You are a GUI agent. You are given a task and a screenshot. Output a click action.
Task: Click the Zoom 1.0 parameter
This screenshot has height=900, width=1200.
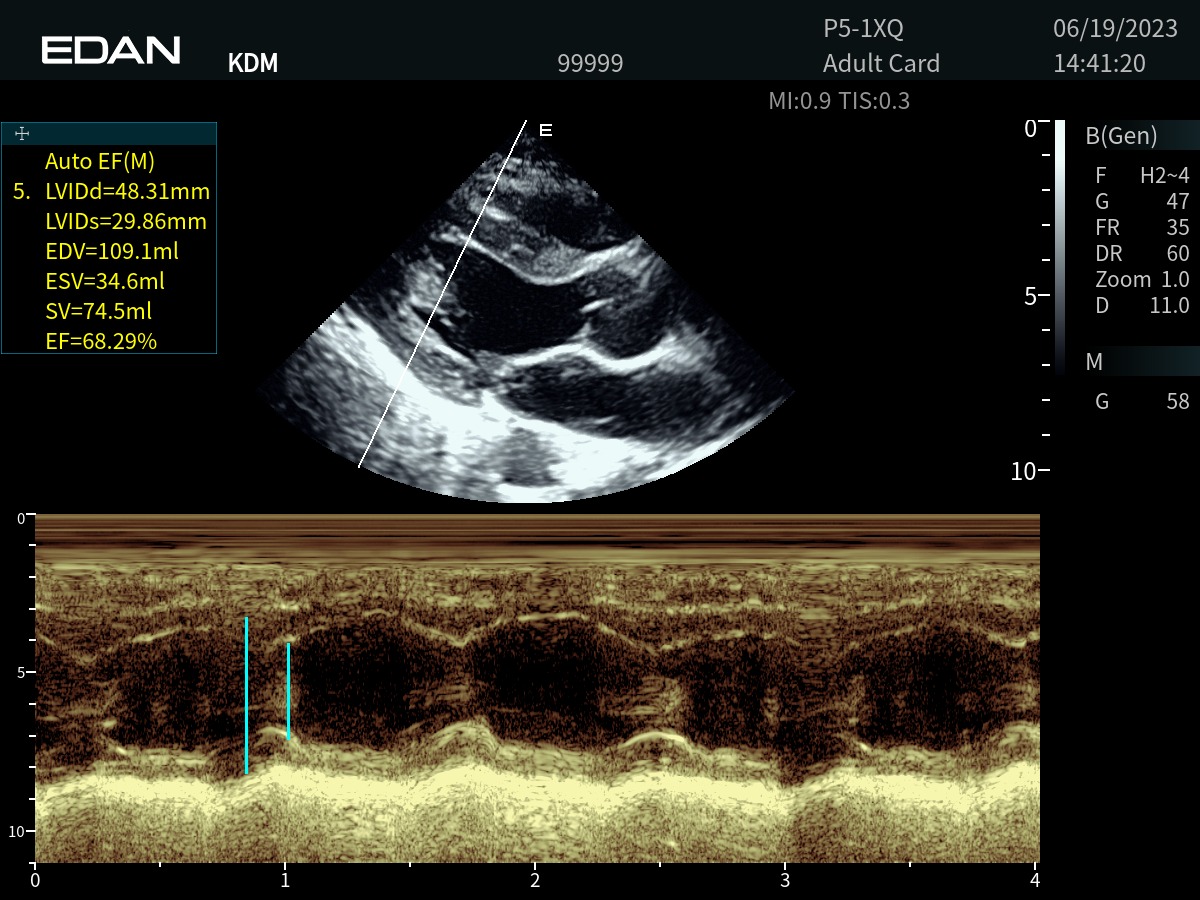(1142, 280)
